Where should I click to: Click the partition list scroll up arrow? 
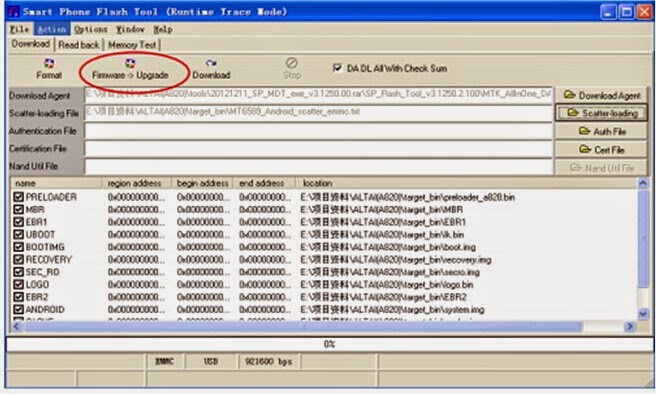pyautogui.click(x=643, y=183)
